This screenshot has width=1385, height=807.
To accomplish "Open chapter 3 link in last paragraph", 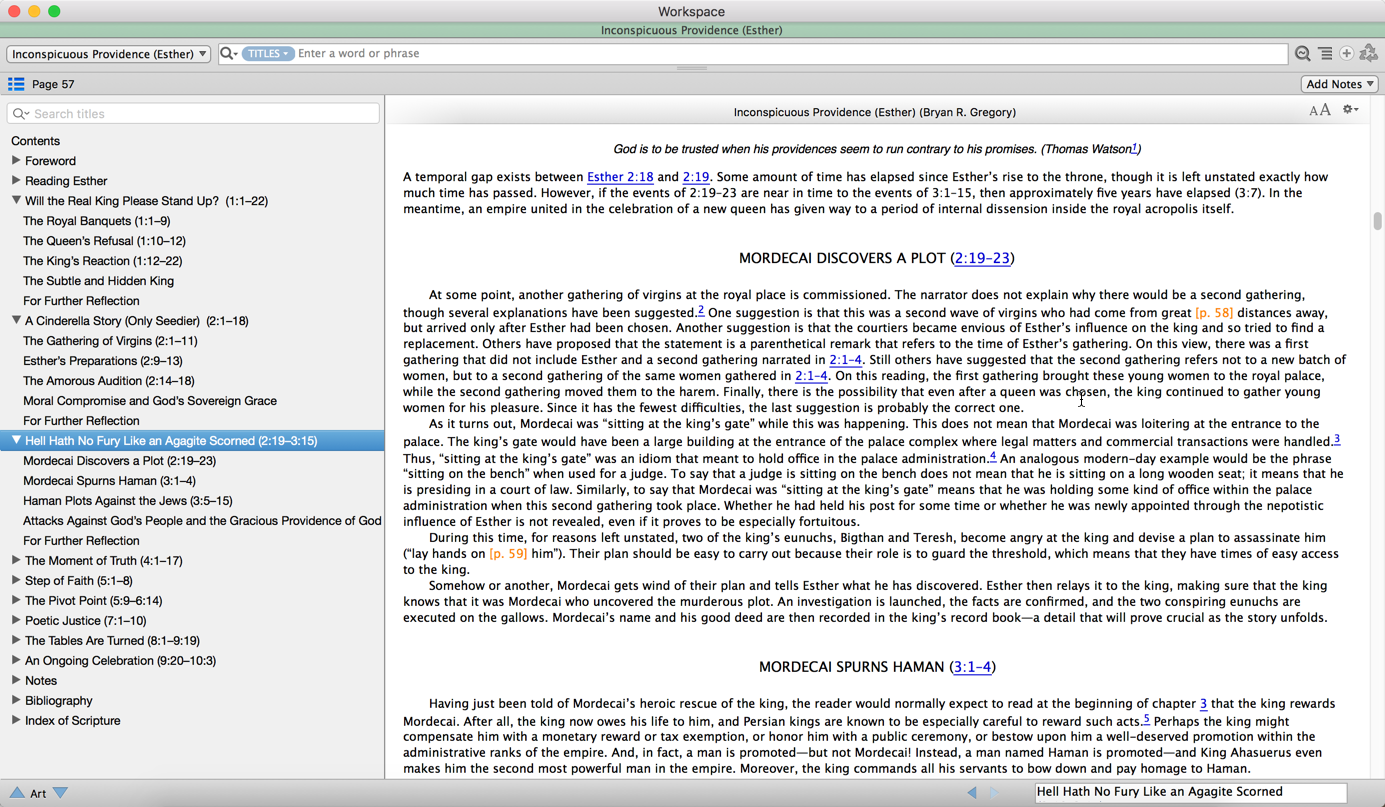I will (x=1203, y=704).
